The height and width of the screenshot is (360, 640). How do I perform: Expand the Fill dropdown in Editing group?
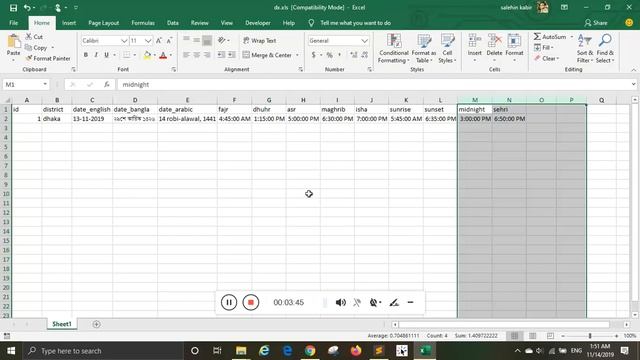(x=552, y=48)
